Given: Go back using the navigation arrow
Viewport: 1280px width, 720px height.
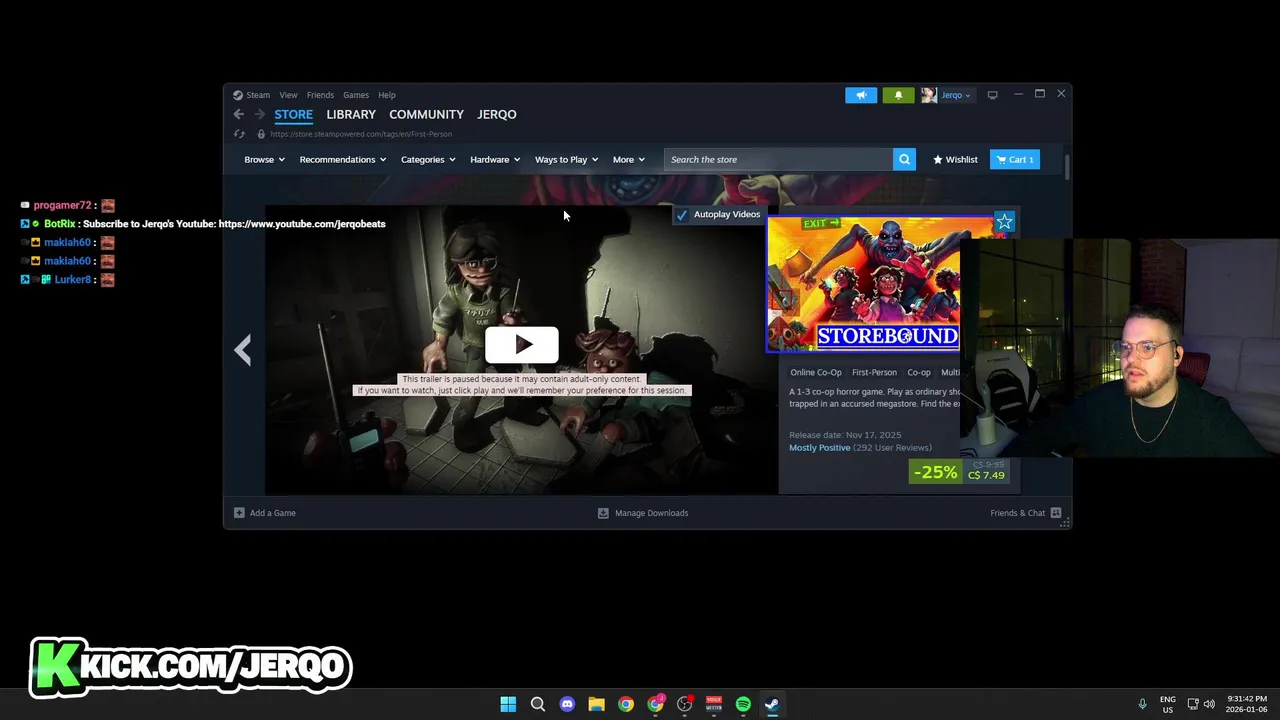Looking at the screenshot, I should click(238, 114).
